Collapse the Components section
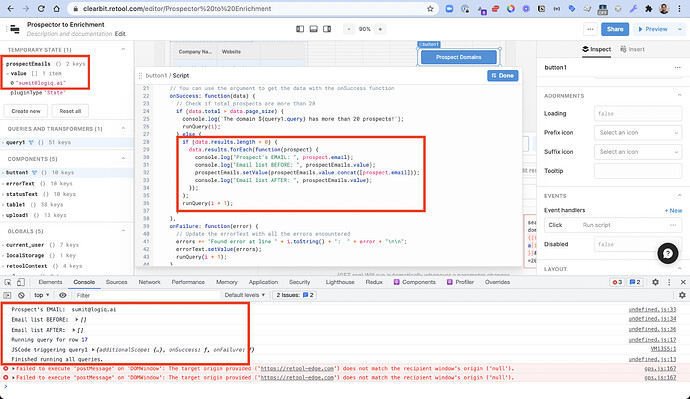The height and width of the screenshot is (399, 690). (123, 158)
